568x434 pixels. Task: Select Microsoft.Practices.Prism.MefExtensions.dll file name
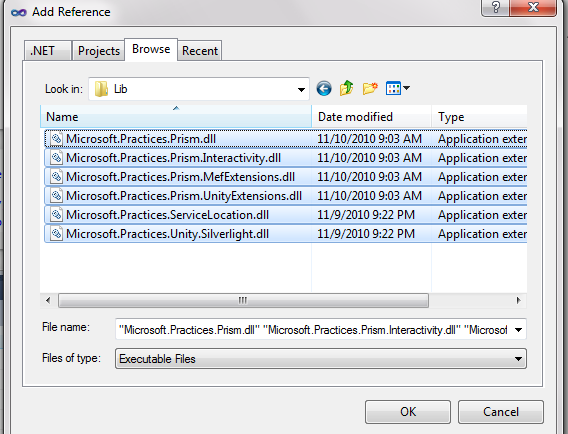tap(180, 177)
